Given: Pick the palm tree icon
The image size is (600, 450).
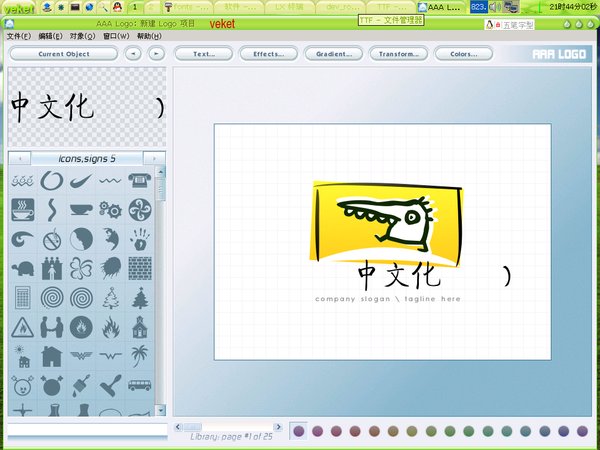Looking at the screenshot, I should click(x=139, y=355).
